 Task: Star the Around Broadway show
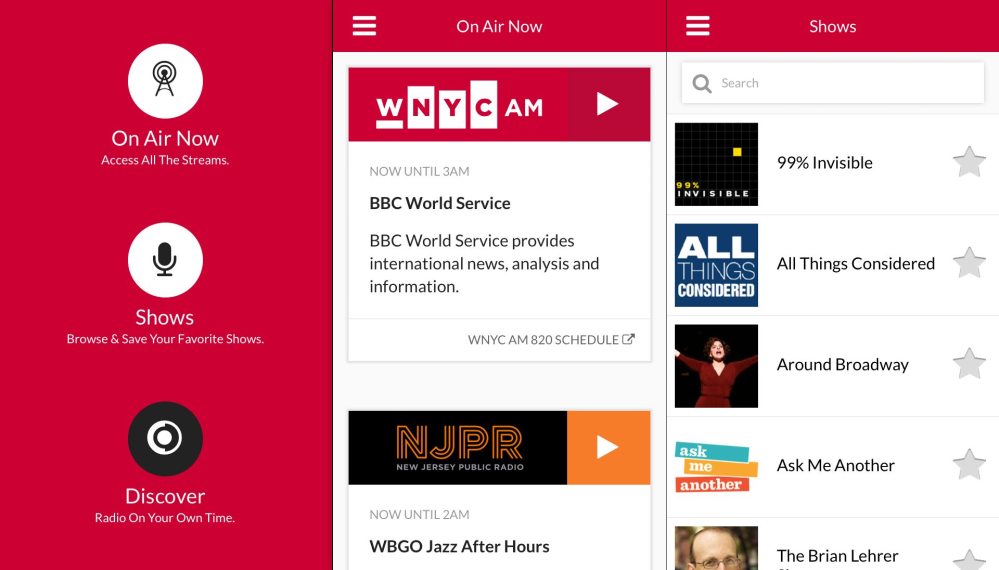[969, 364]
